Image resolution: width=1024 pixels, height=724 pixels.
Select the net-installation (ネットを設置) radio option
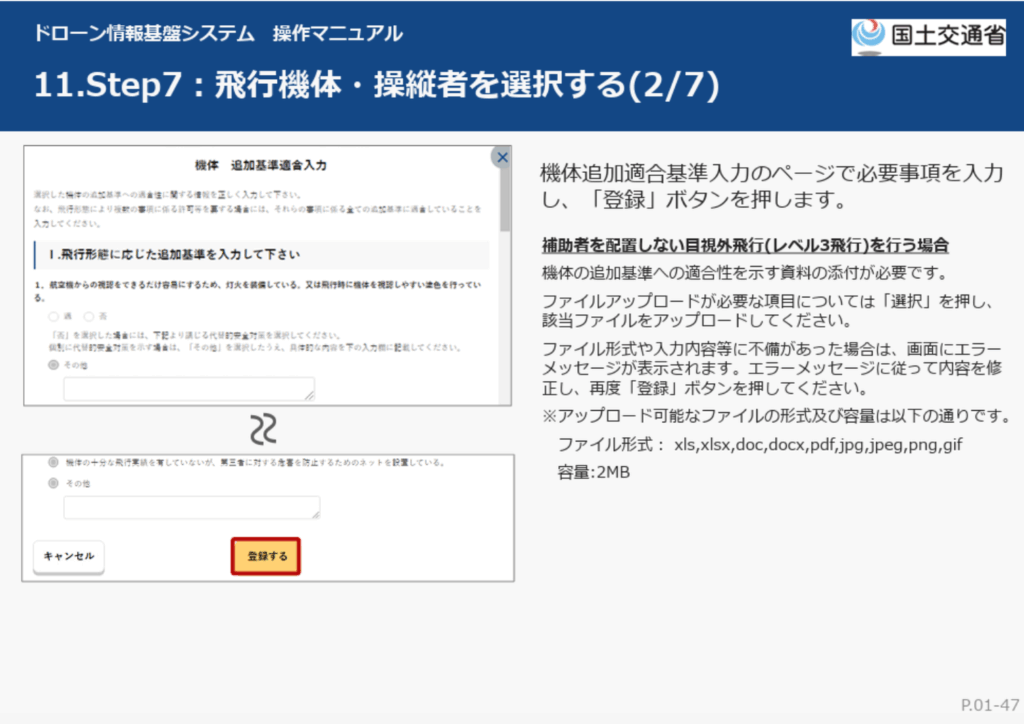tap(54, 463)
